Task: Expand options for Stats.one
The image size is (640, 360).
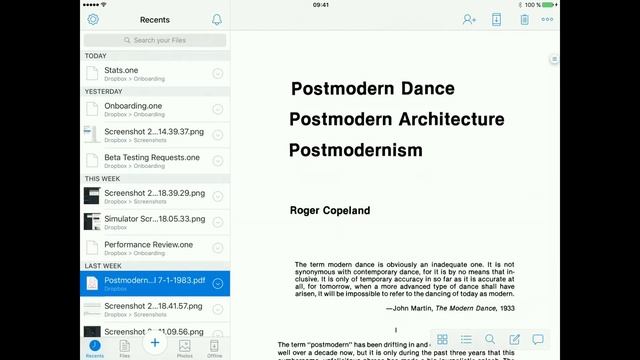Action: [x=218, y=73]
